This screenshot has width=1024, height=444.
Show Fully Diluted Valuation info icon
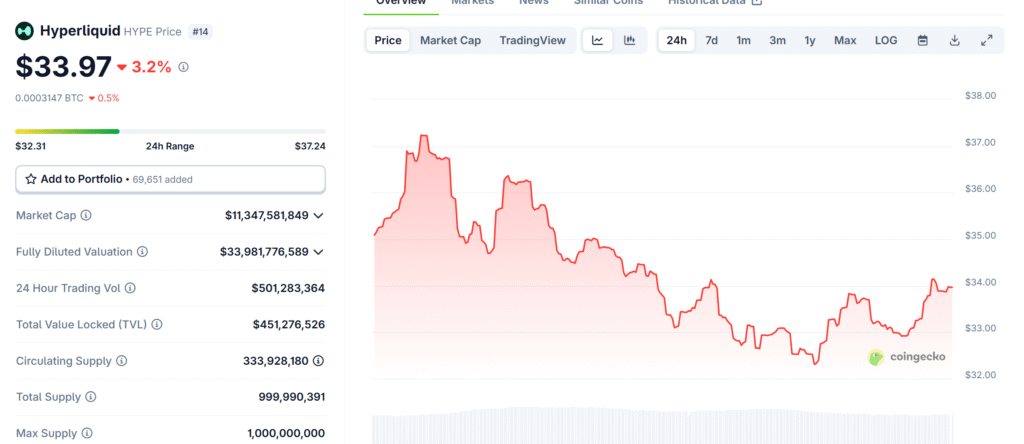(142, 251)
